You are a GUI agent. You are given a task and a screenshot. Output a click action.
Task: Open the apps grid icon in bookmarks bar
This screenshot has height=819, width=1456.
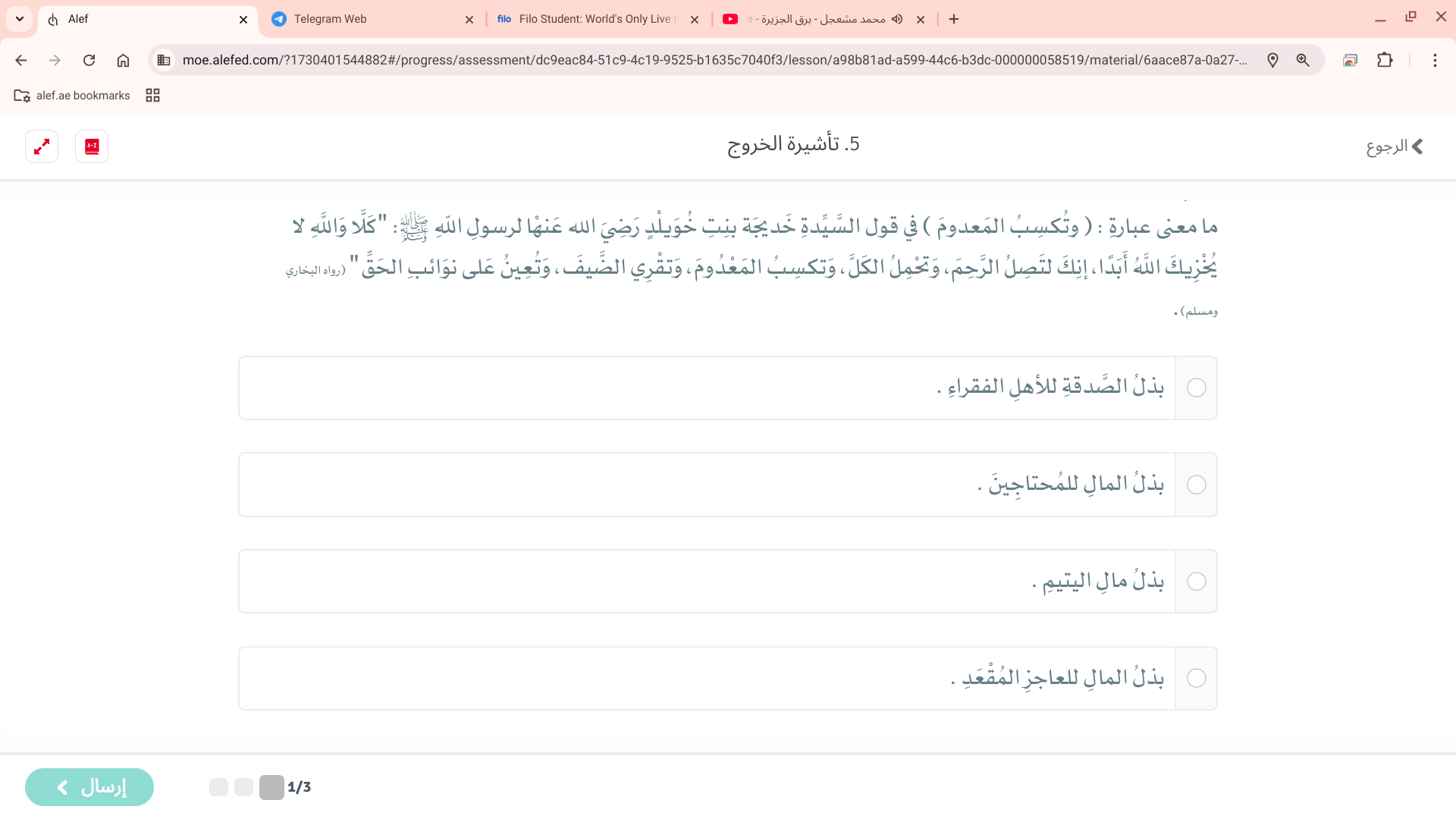point(152,96)
